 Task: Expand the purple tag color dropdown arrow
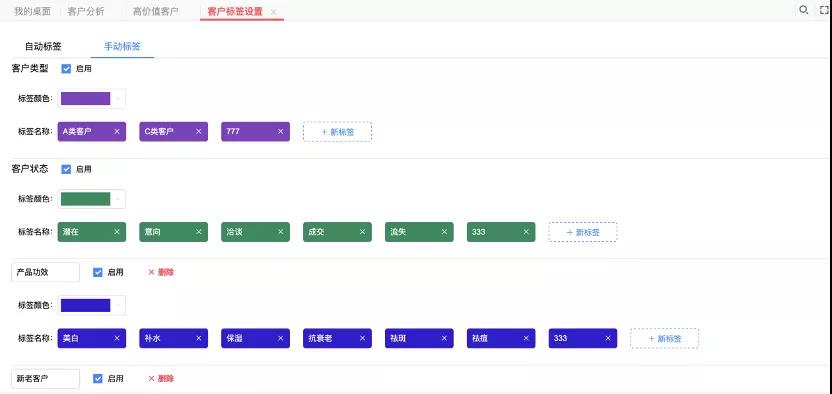click(118, 99)
